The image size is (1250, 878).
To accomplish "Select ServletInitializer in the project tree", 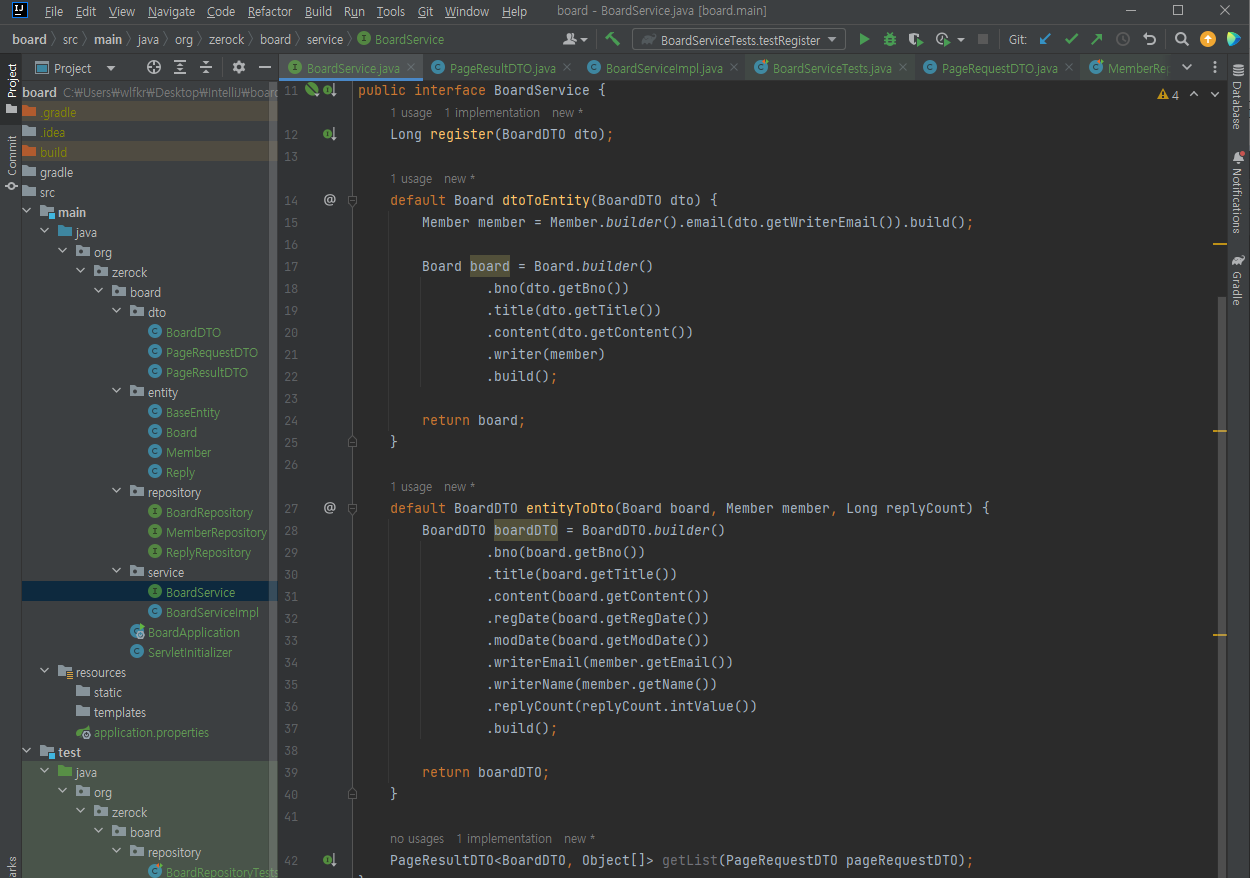I will [x=190, y=652].
